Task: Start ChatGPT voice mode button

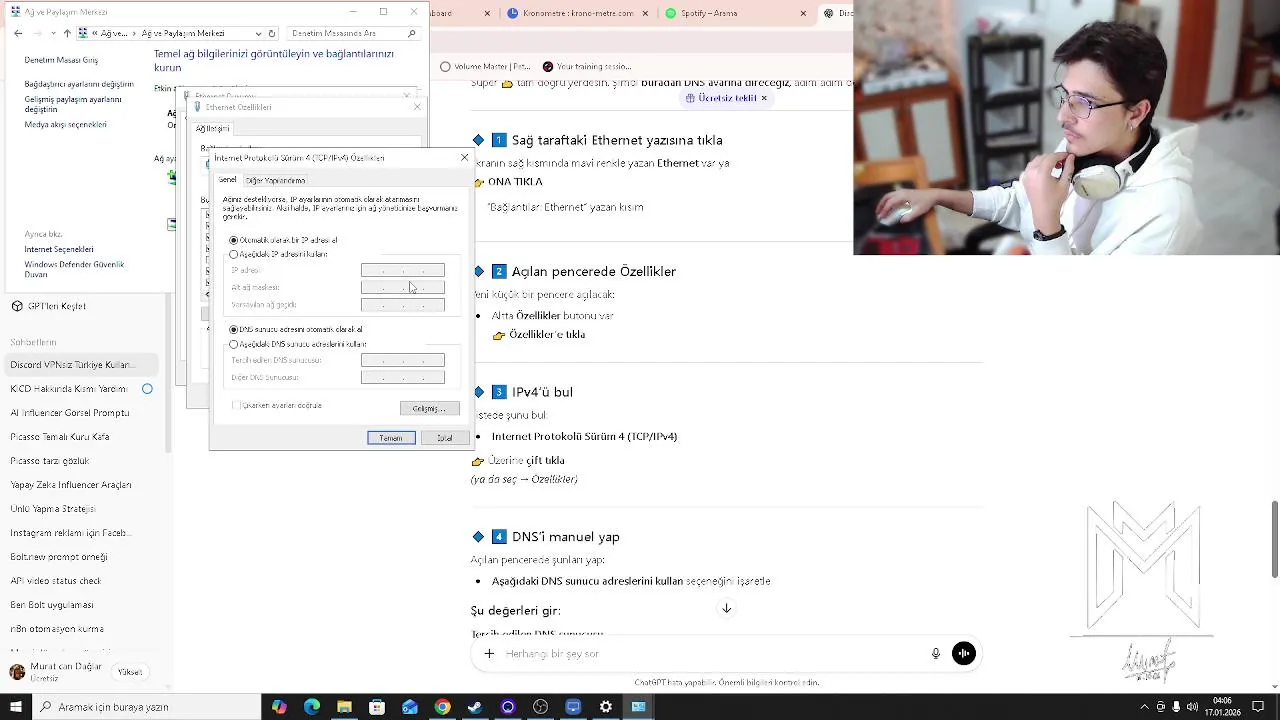Action: 964,653
